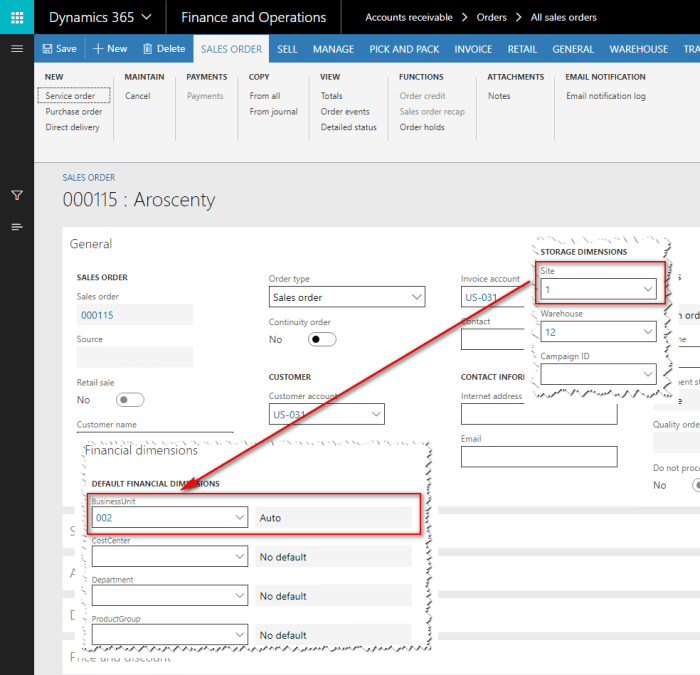Toggle the Retail sale switch

[x=130, y=400]
